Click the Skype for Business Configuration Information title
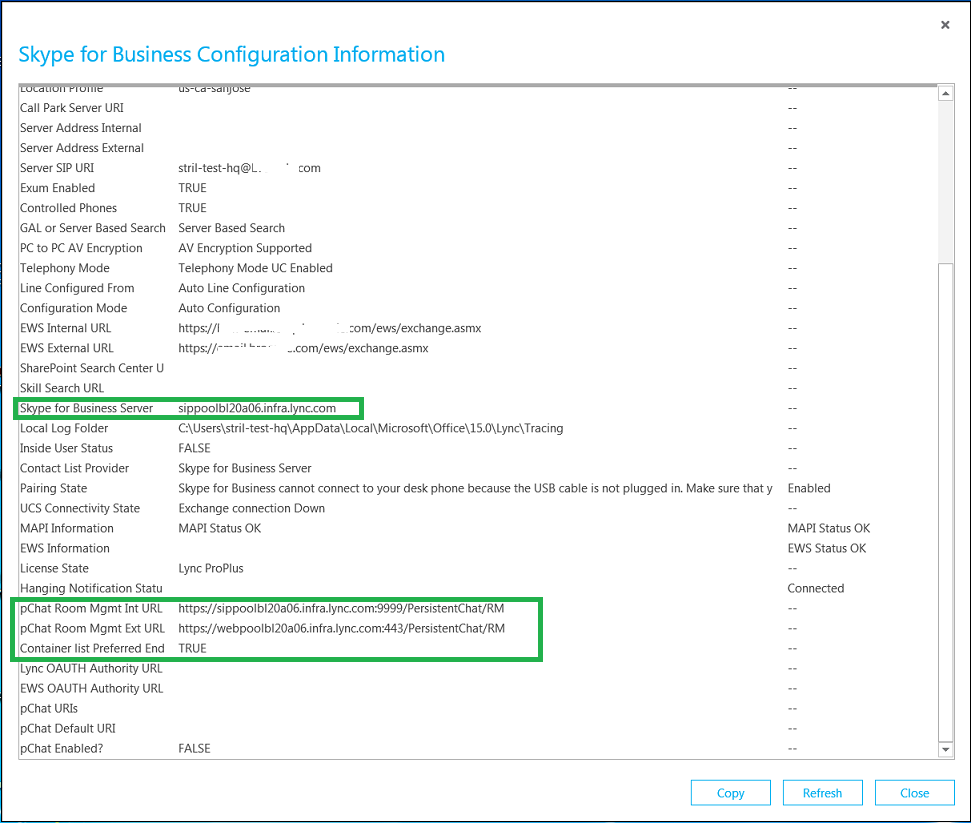Screen dimensions: 971x823 [231, 54]
